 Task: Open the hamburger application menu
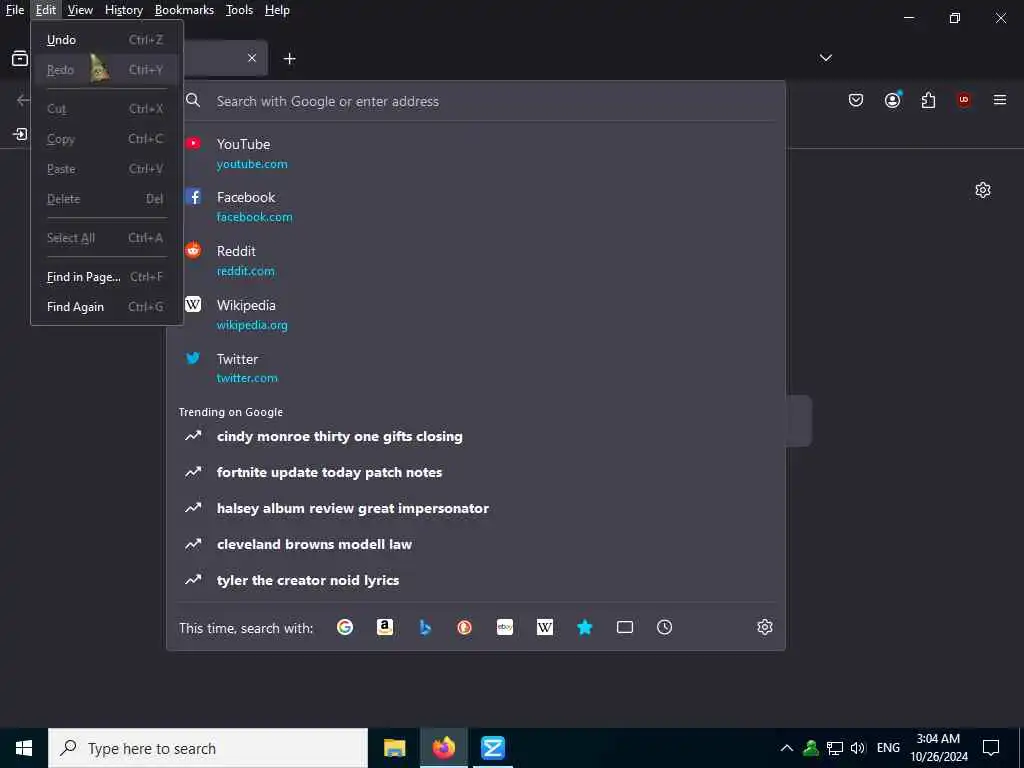coord(999,100)
